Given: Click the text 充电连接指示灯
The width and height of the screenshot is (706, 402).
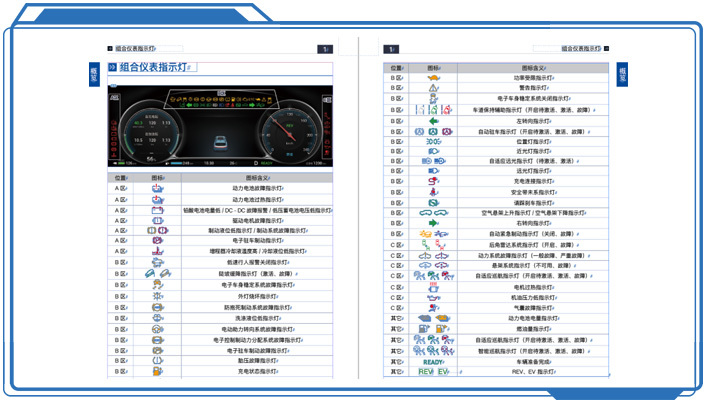Looking at the screenshot, I should [x=533, y=181].
